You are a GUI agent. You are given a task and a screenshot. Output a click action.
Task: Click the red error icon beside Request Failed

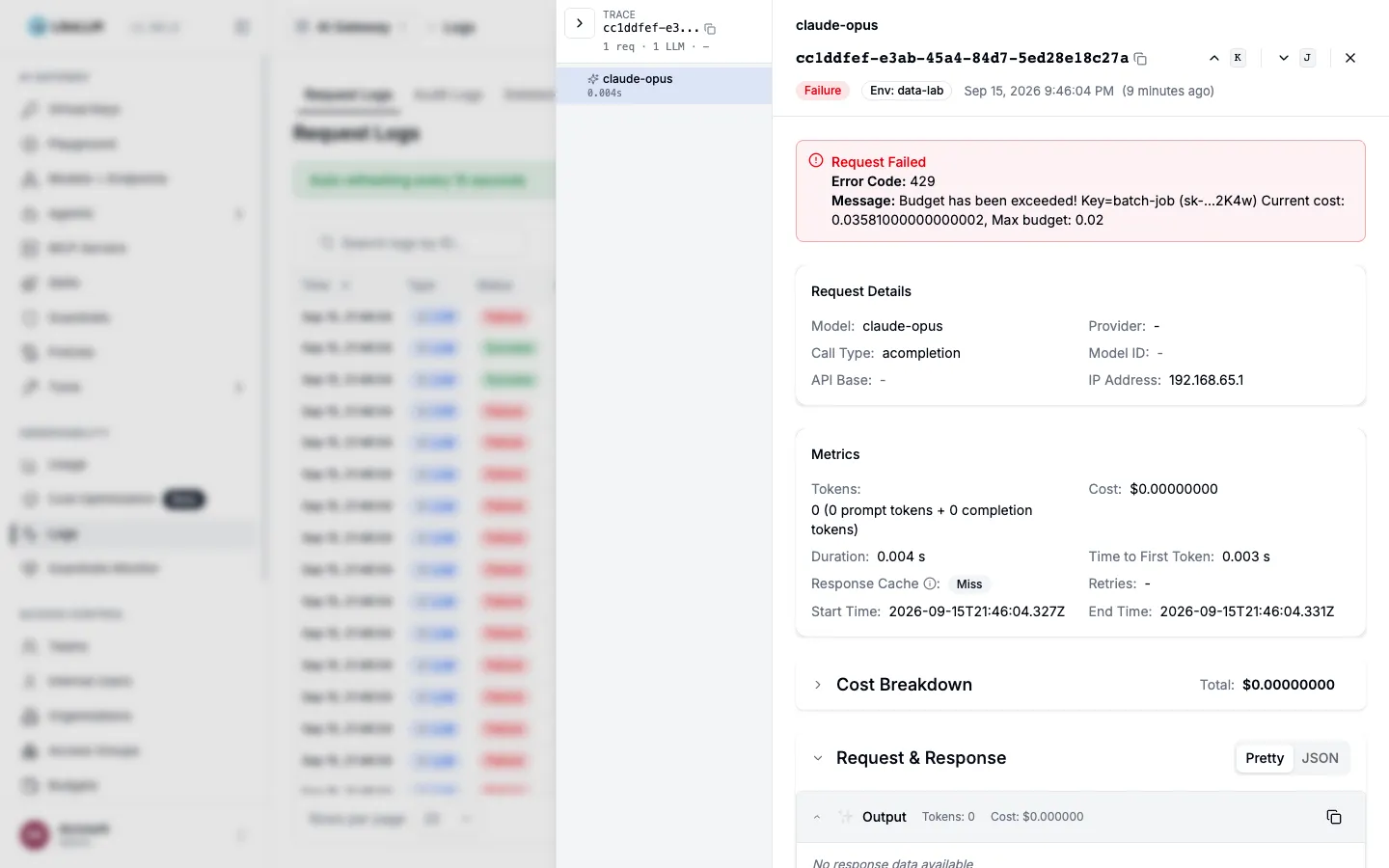click(816, 161)
